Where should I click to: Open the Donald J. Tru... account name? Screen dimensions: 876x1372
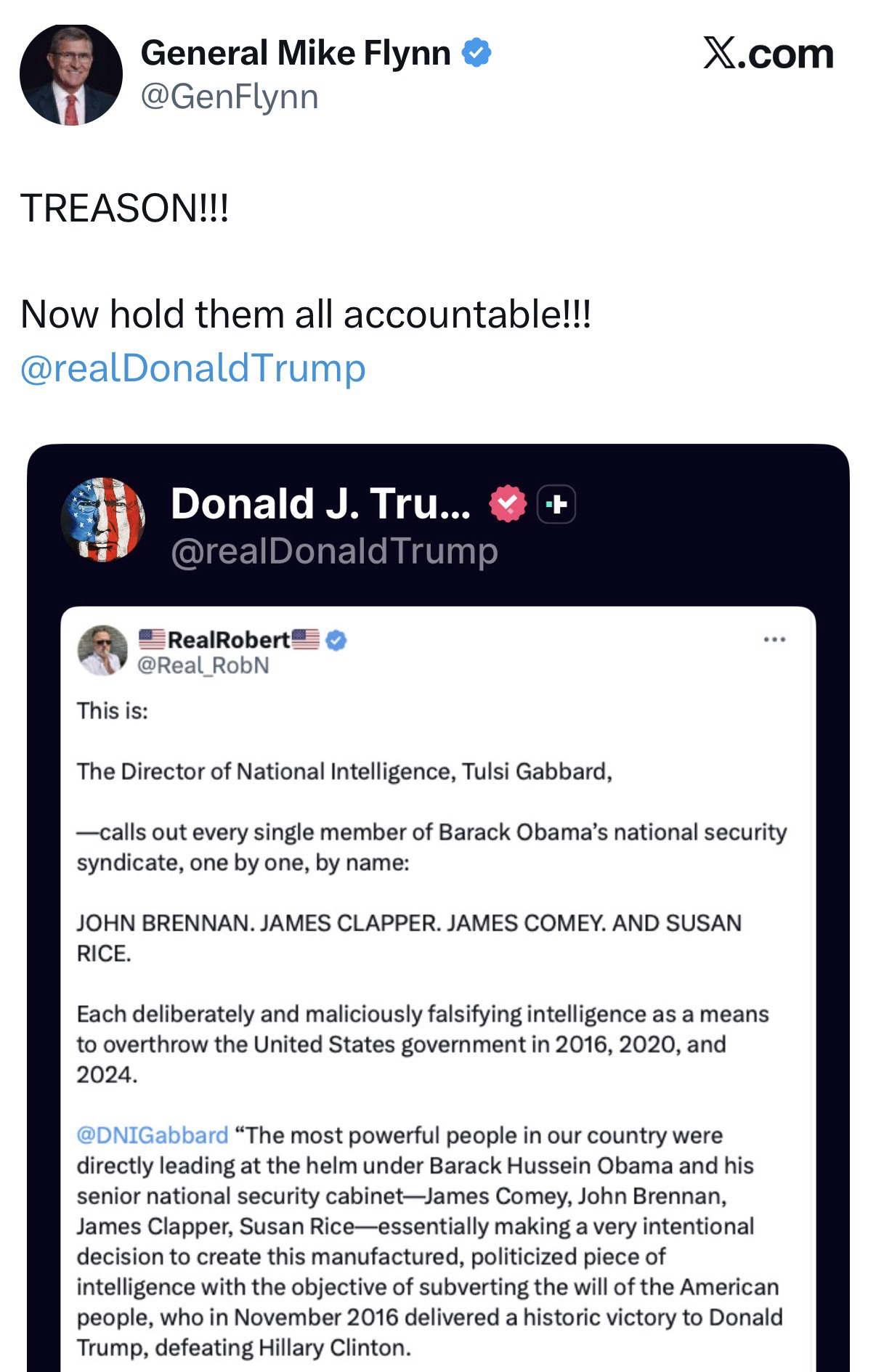pyautogui.click(x=320, y=503)
